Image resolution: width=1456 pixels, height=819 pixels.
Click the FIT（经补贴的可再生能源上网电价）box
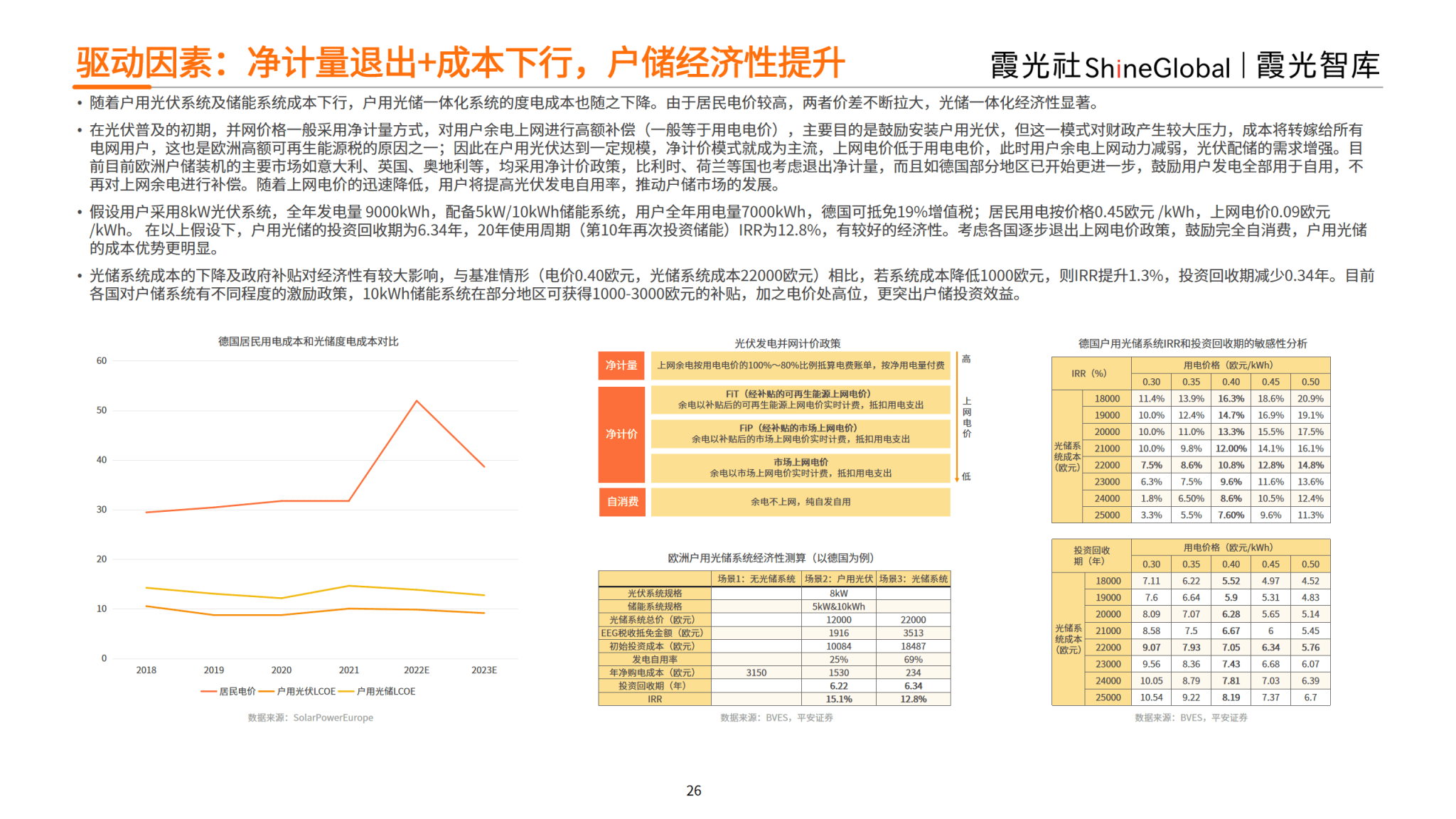coord(801,400)
